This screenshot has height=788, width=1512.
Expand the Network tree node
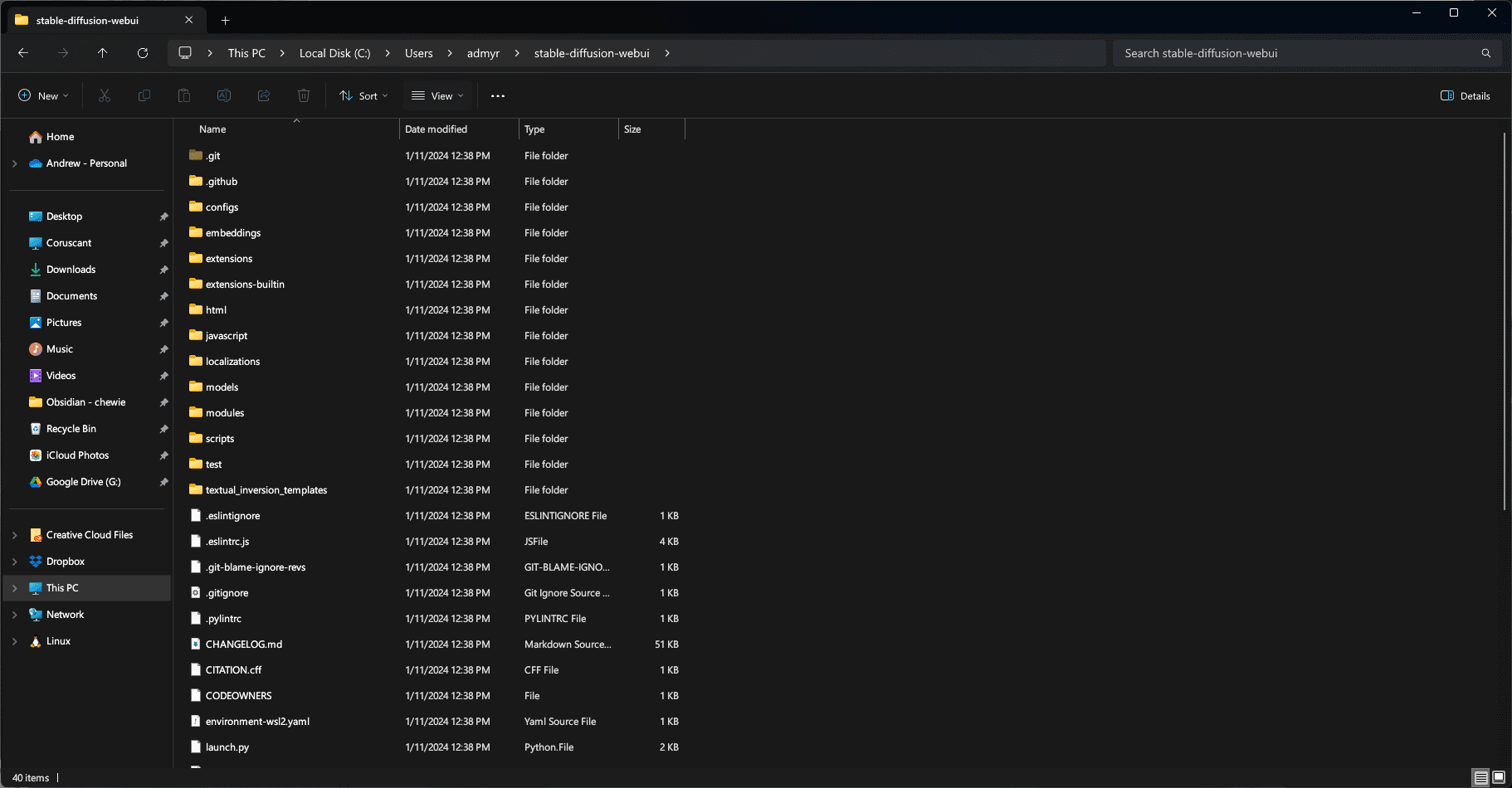15,615
